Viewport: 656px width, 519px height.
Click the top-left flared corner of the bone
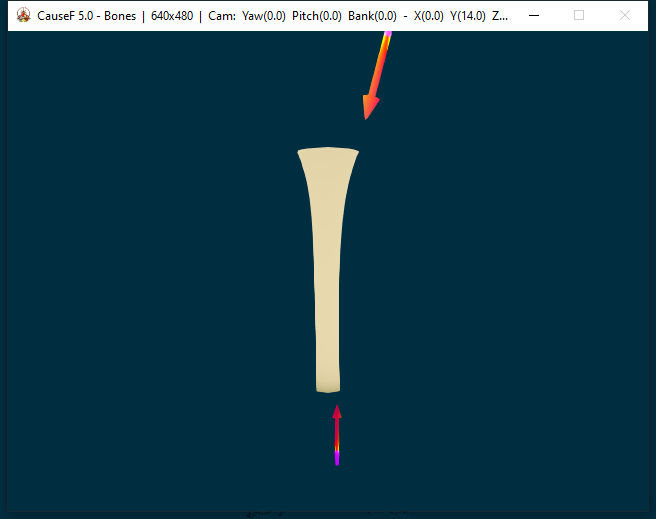click(302, 154)
